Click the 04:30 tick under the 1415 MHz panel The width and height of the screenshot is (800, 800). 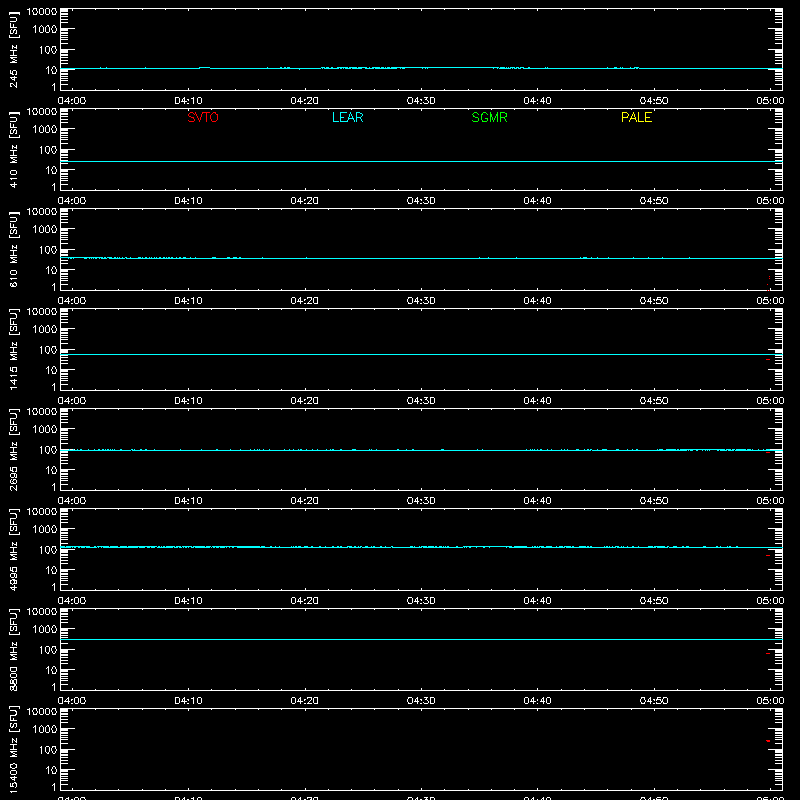click(421, 401)
